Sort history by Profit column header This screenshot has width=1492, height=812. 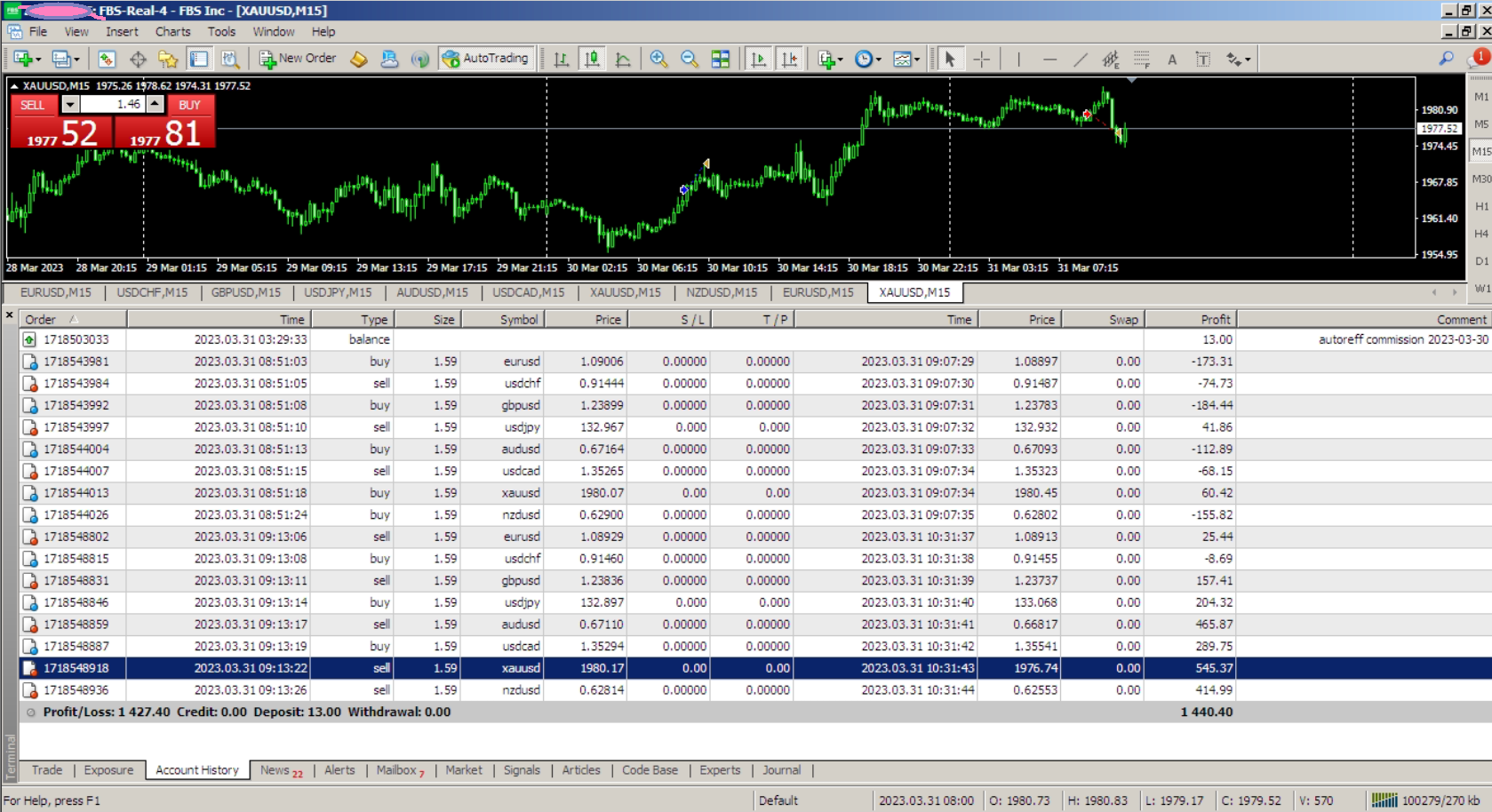click(x=1189, y=320)
